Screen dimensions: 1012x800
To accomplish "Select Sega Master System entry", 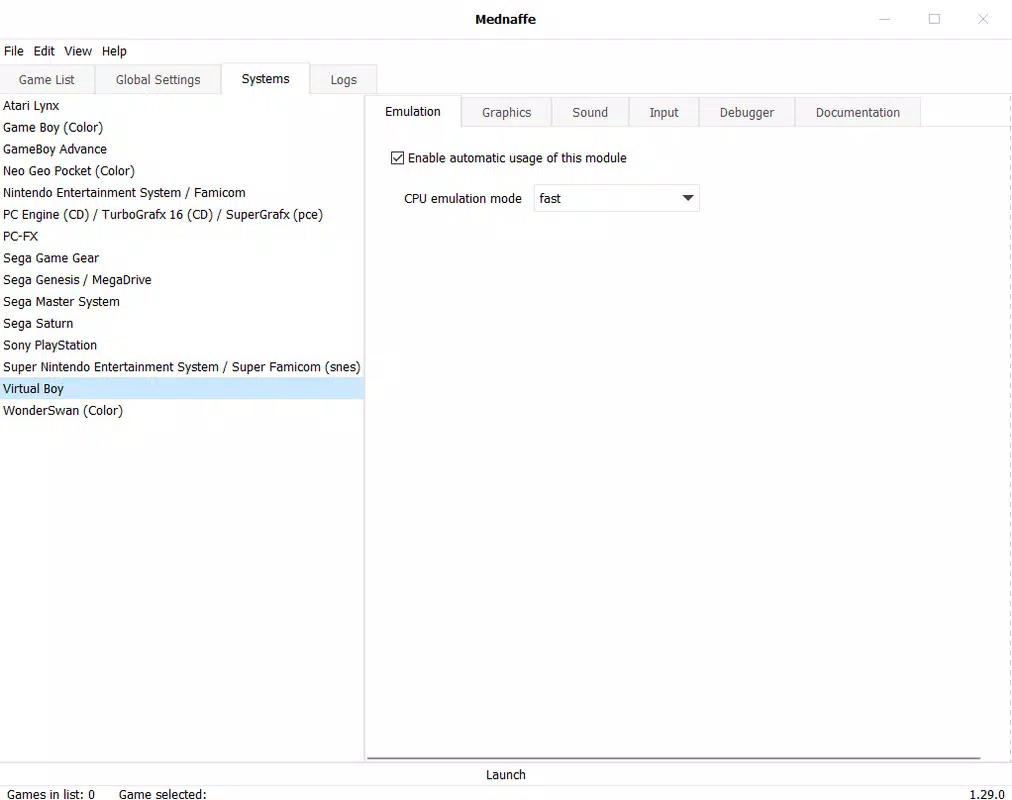I will pyautogui.click(x=182, y=301).
